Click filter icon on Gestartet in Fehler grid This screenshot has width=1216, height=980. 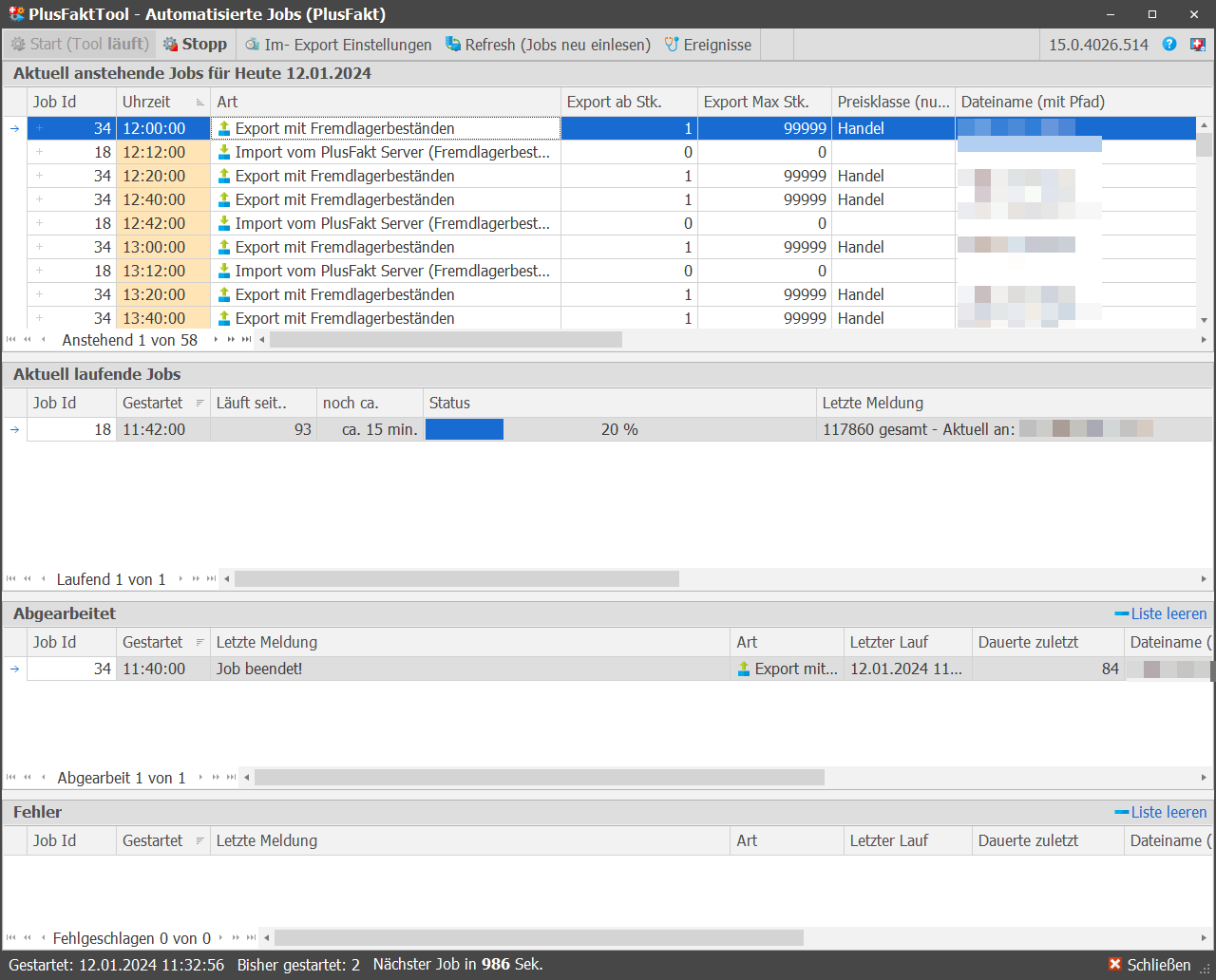point(199,840)
